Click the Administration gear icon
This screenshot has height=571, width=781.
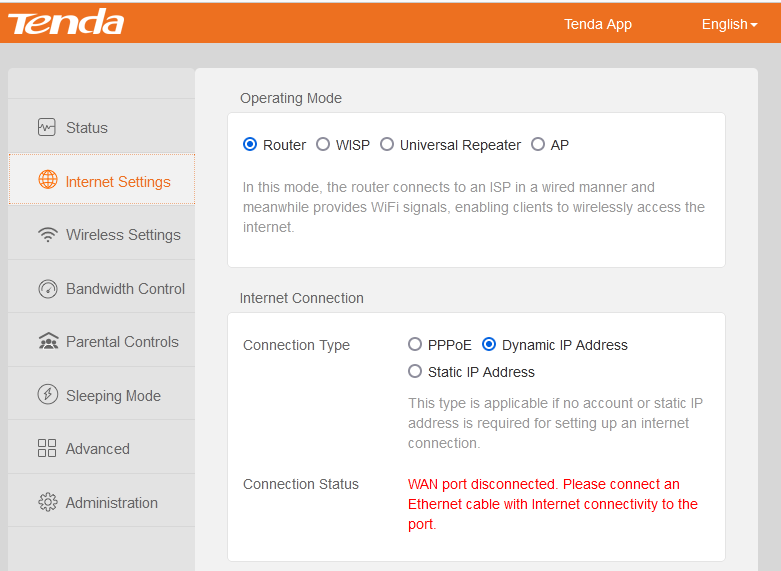click(47, 503)
